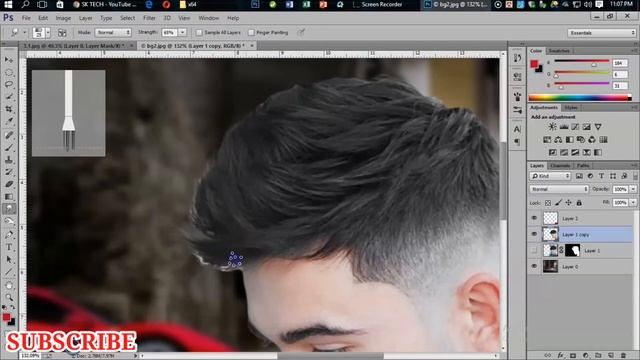The image size is (640, 360).
Task: Select the Lasso tool
Action: (9, 84)
